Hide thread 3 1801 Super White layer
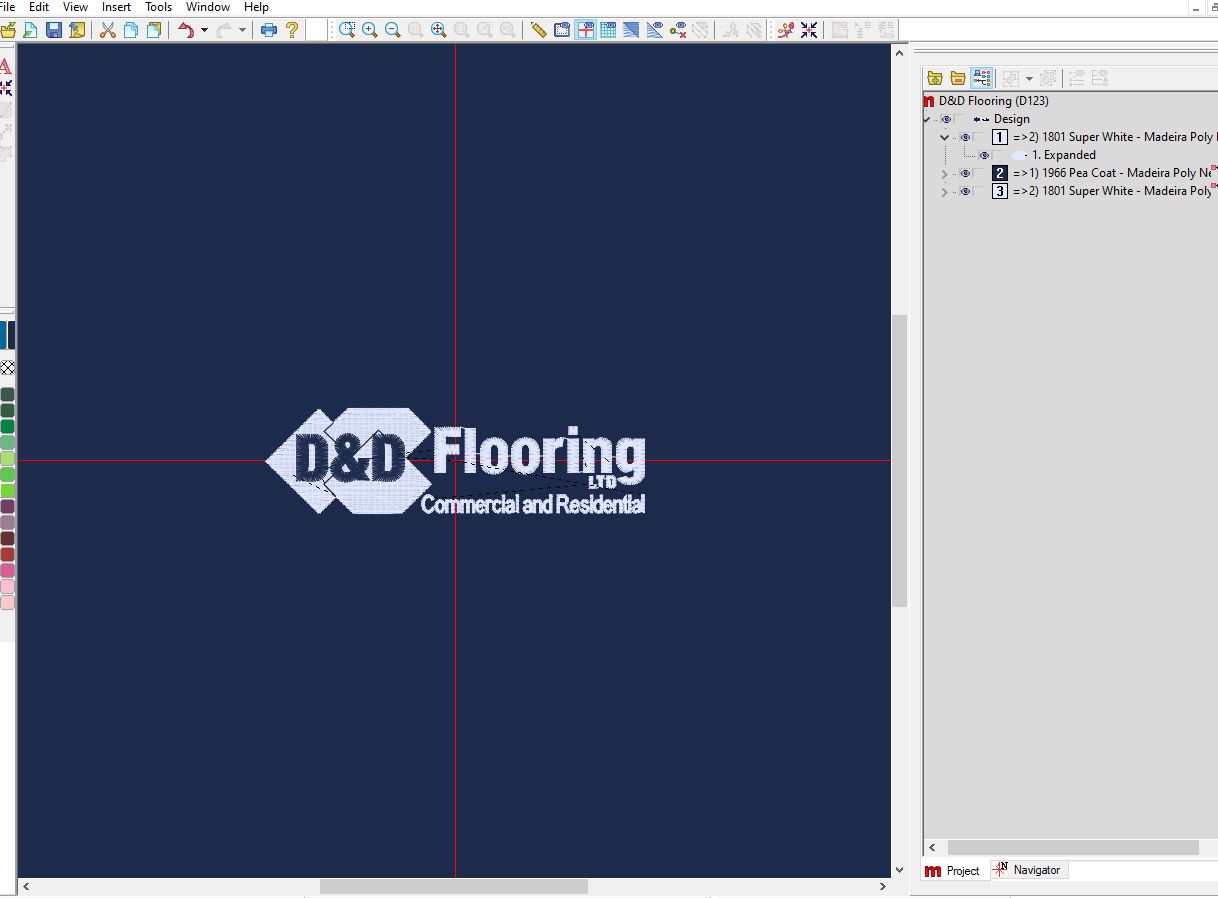This screenshot has width=1218, height=898. [965, 191]
